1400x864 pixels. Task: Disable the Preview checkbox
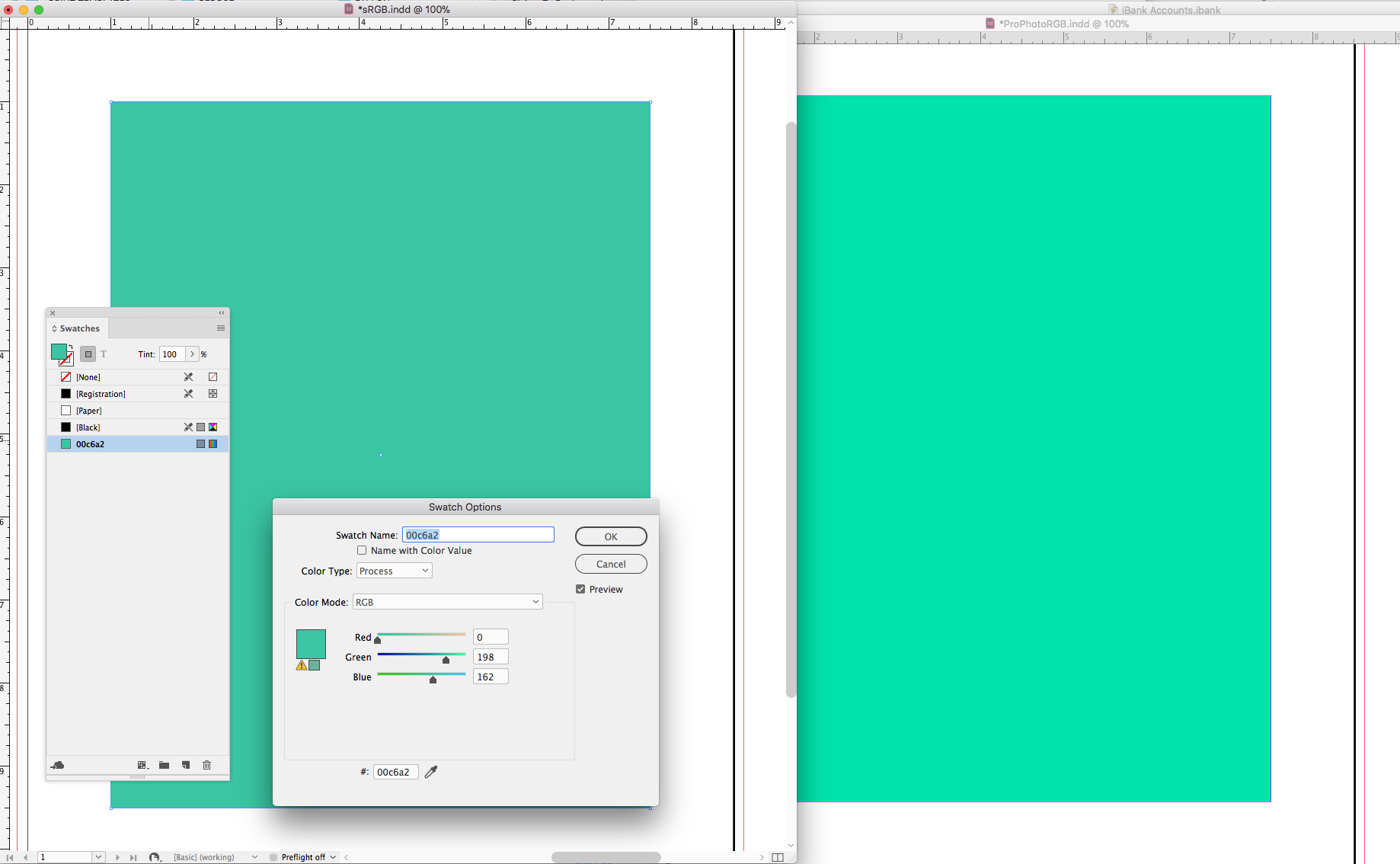coord(580,588)
